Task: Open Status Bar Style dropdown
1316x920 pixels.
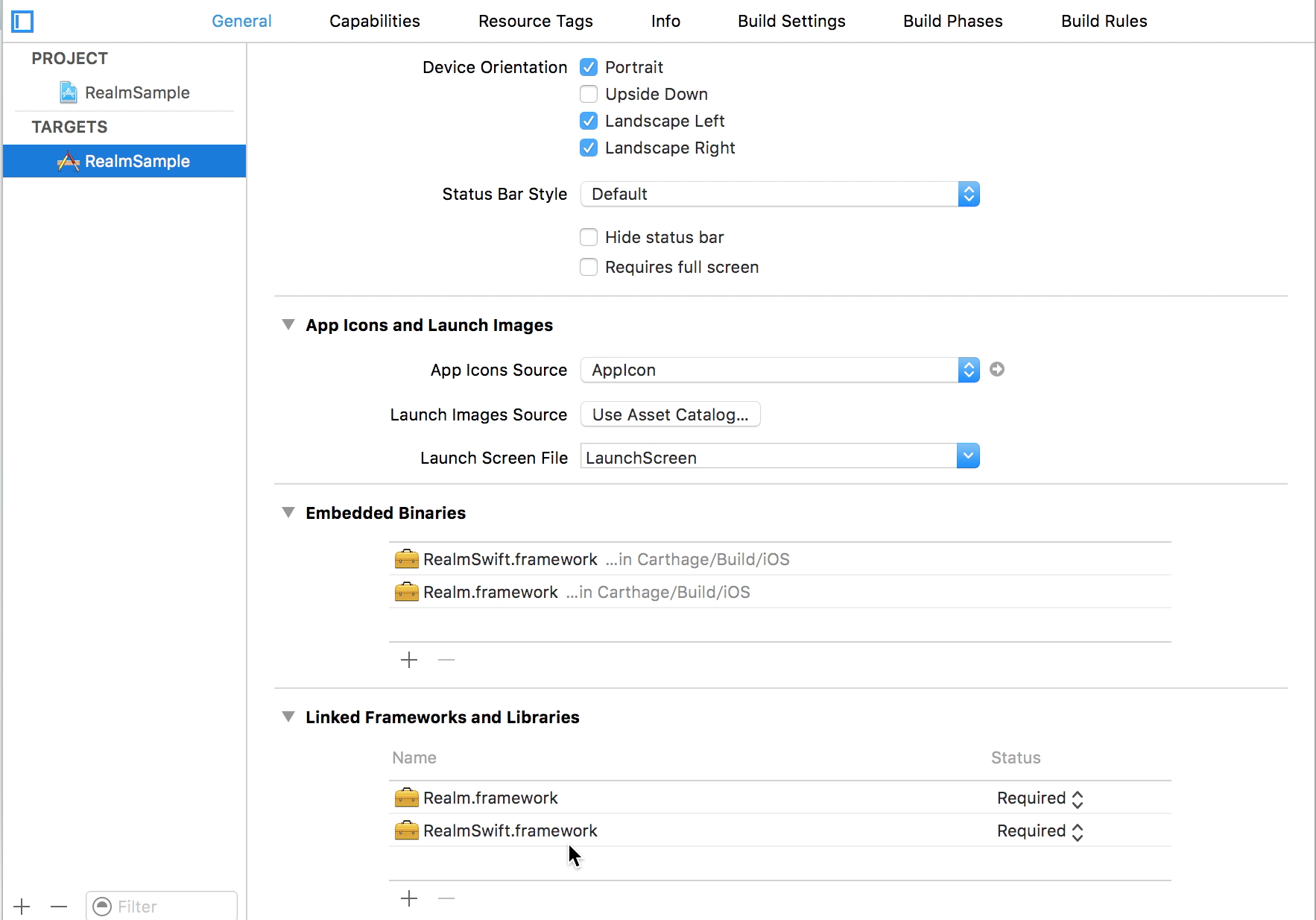Action: coord(780,194)
